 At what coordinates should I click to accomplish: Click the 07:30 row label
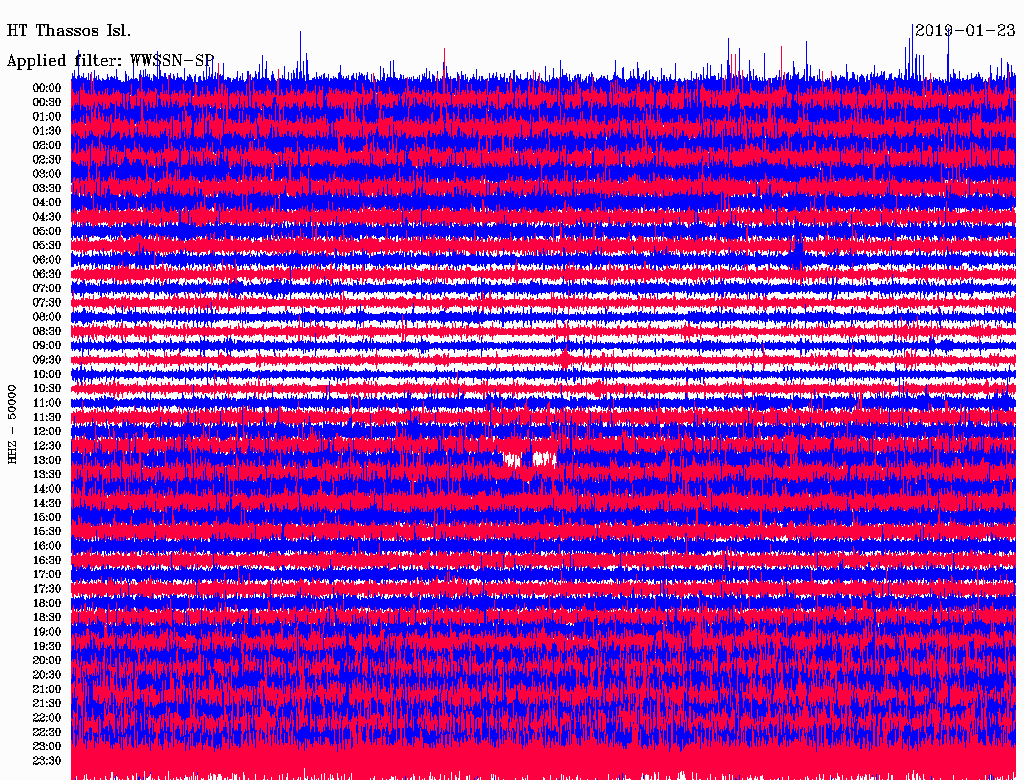(47, 303)
